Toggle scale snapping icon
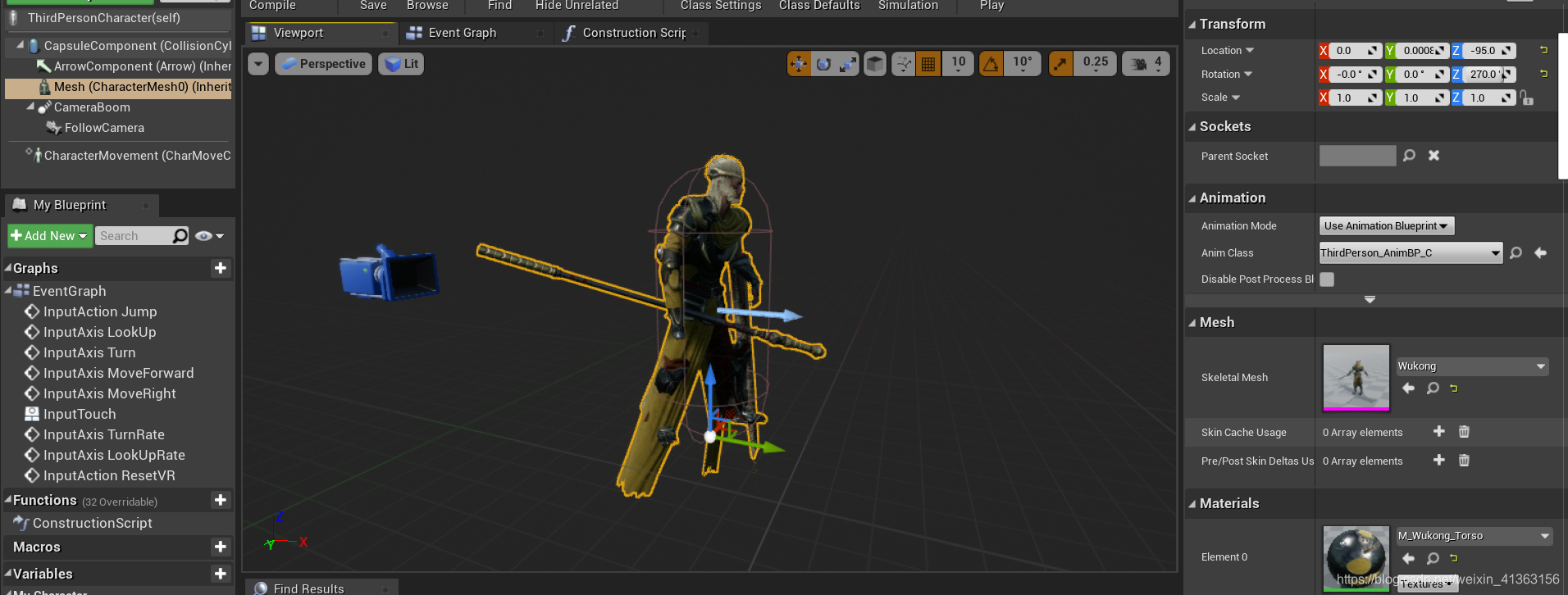1568x595 pixels. tap(1060, 64)
